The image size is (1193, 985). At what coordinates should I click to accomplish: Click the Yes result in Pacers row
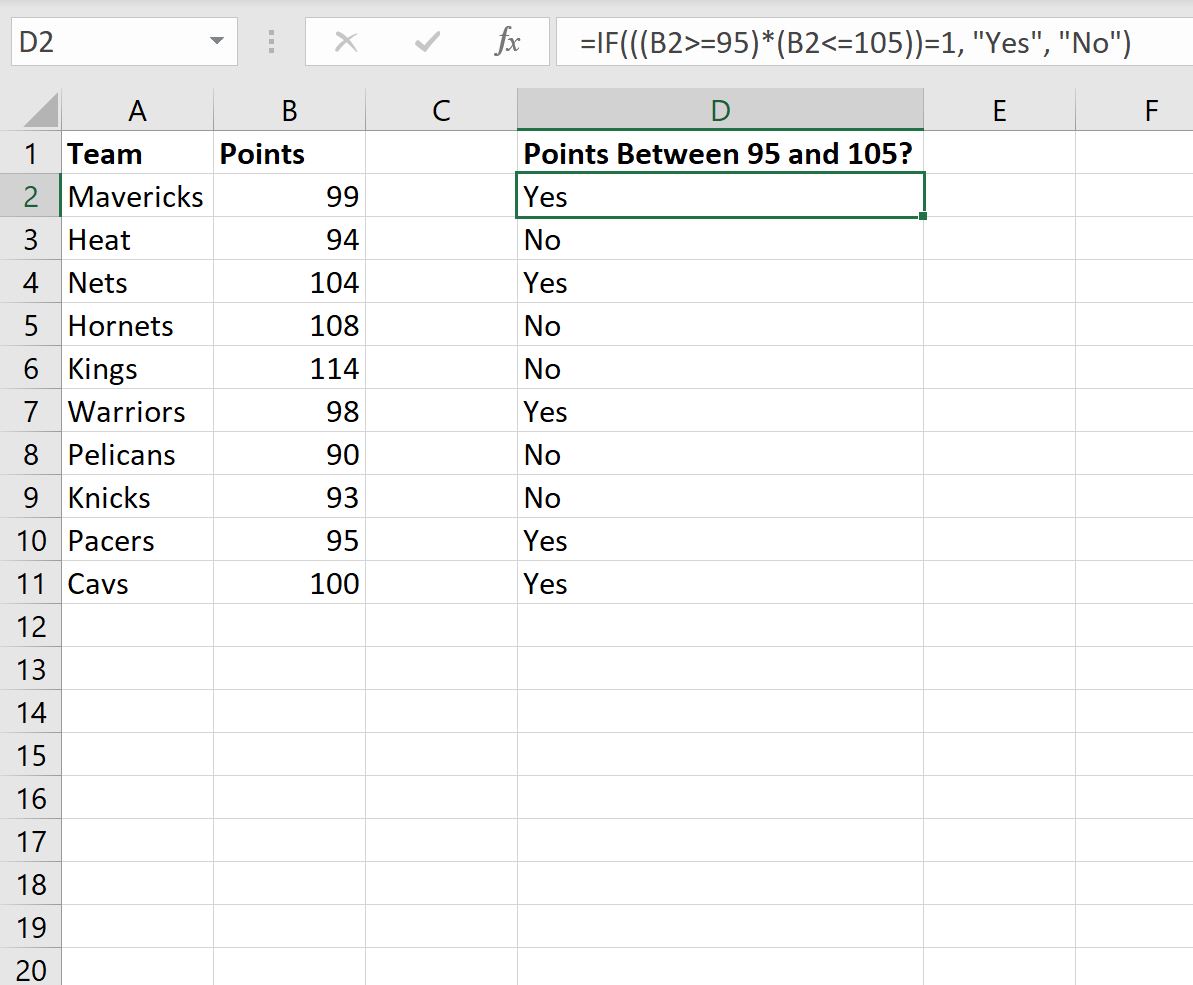pyautogui.click(x=720, y=540)
